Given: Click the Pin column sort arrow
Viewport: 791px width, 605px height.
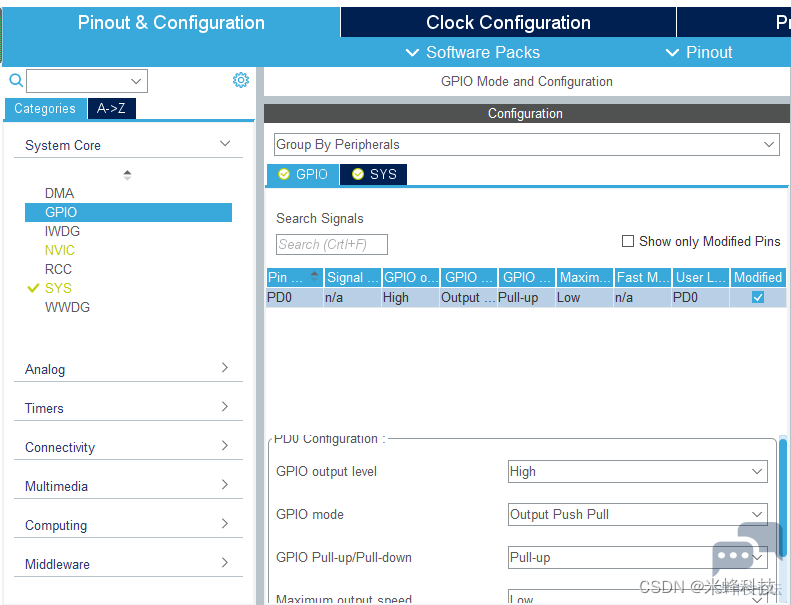Looking at the screenshot, I should (314, 276).
